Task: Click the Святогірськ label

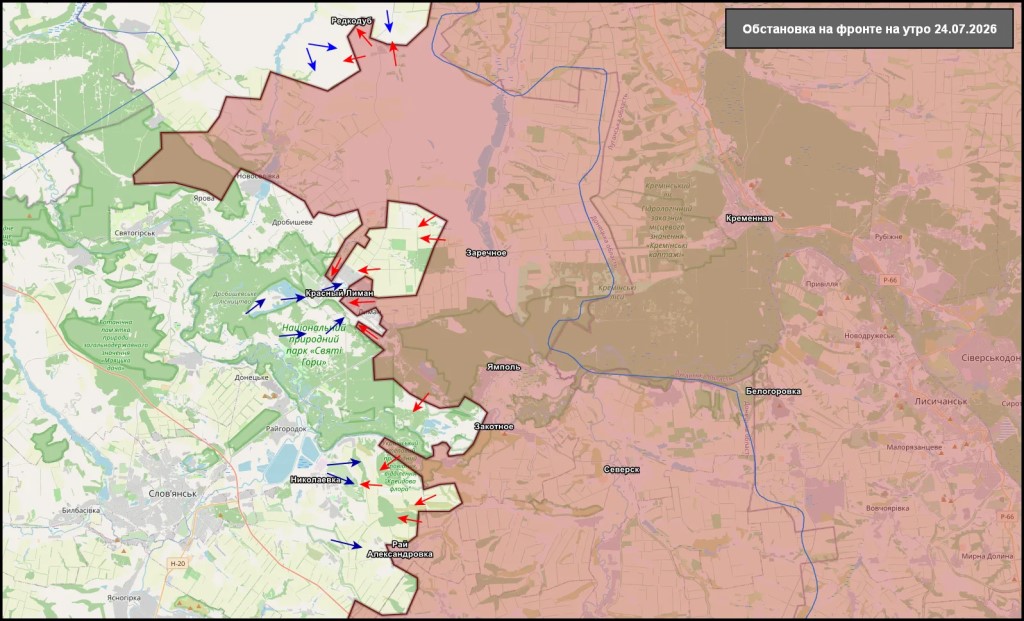Action: coord(134,232)
